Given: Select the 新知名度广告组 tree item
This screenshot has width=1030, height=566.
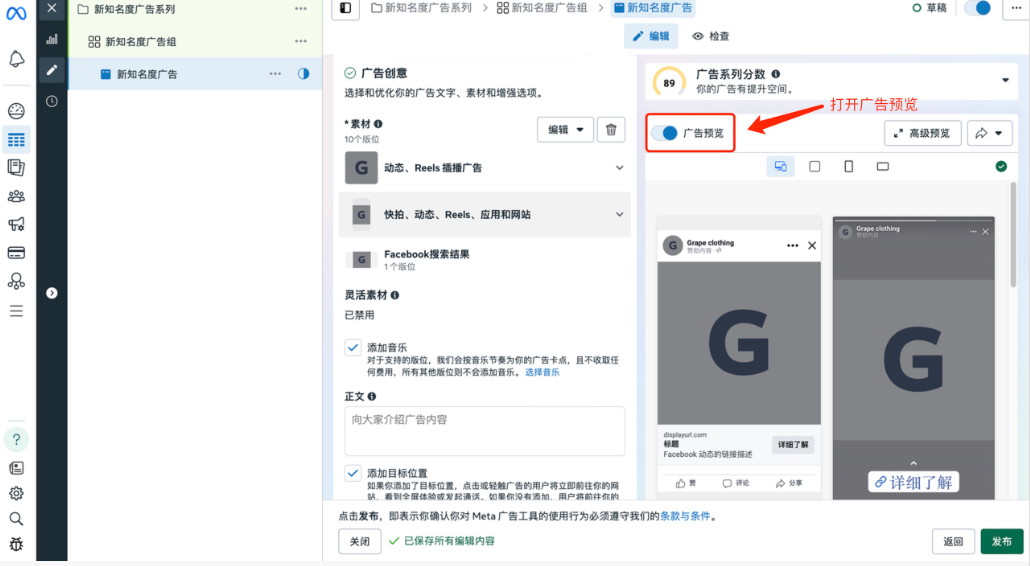Looking at the screenshot, I should pos(140,42).
